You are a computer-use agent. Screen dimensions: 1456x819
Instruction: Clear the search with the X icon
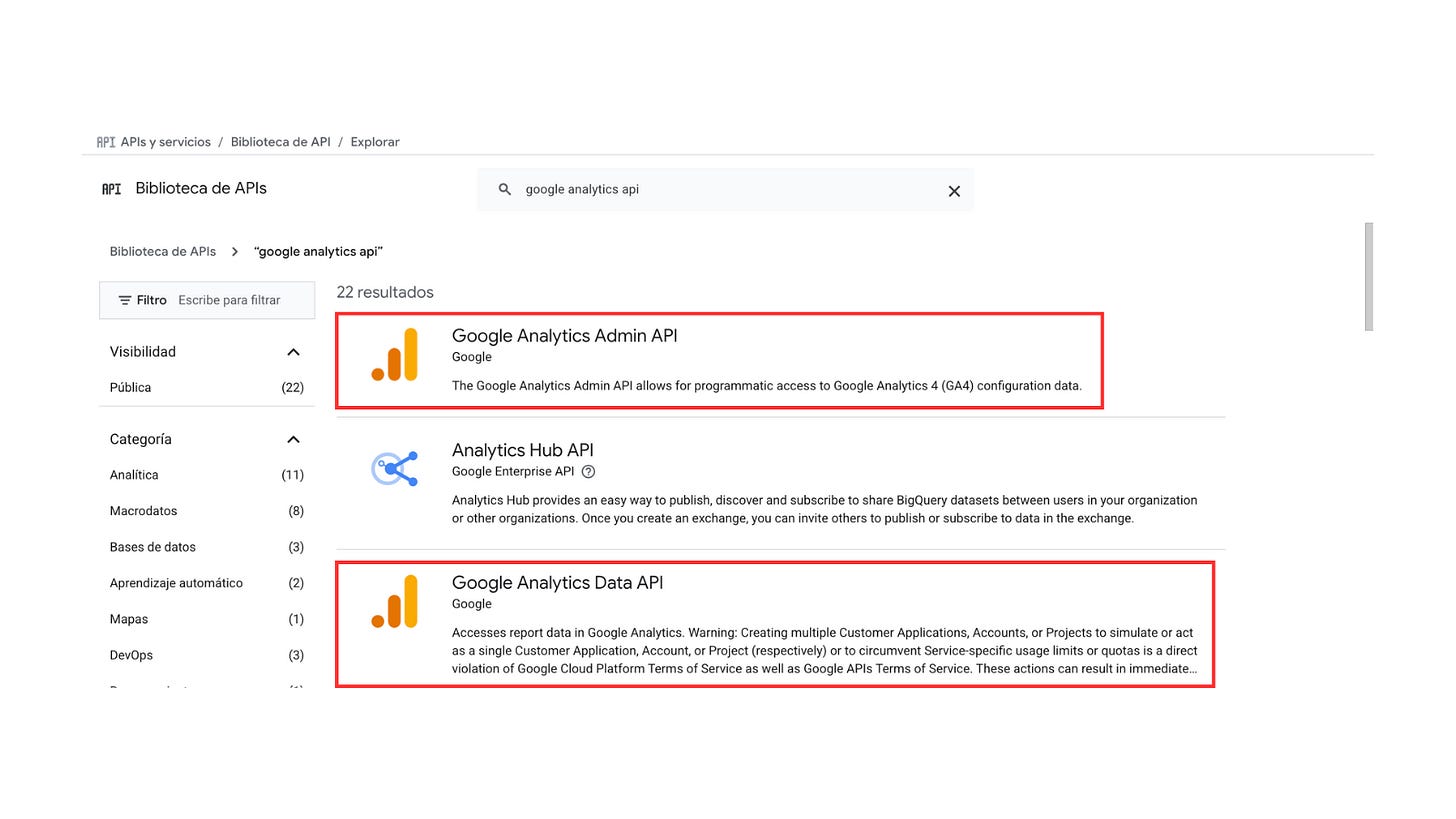pyautogui.click(x=954, y=191)
